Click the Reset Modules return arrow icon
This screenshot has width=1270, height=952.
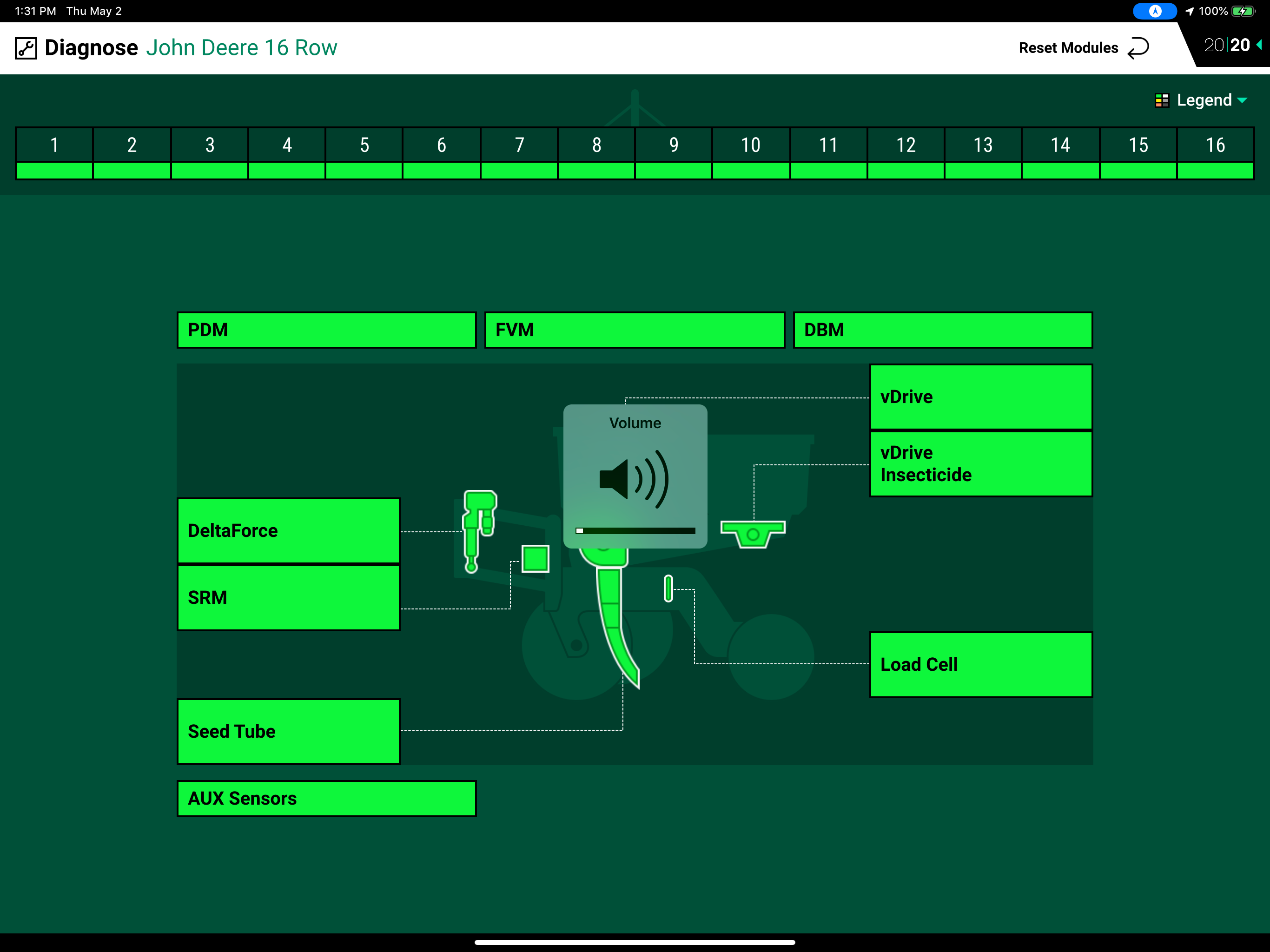(1138, 48)
